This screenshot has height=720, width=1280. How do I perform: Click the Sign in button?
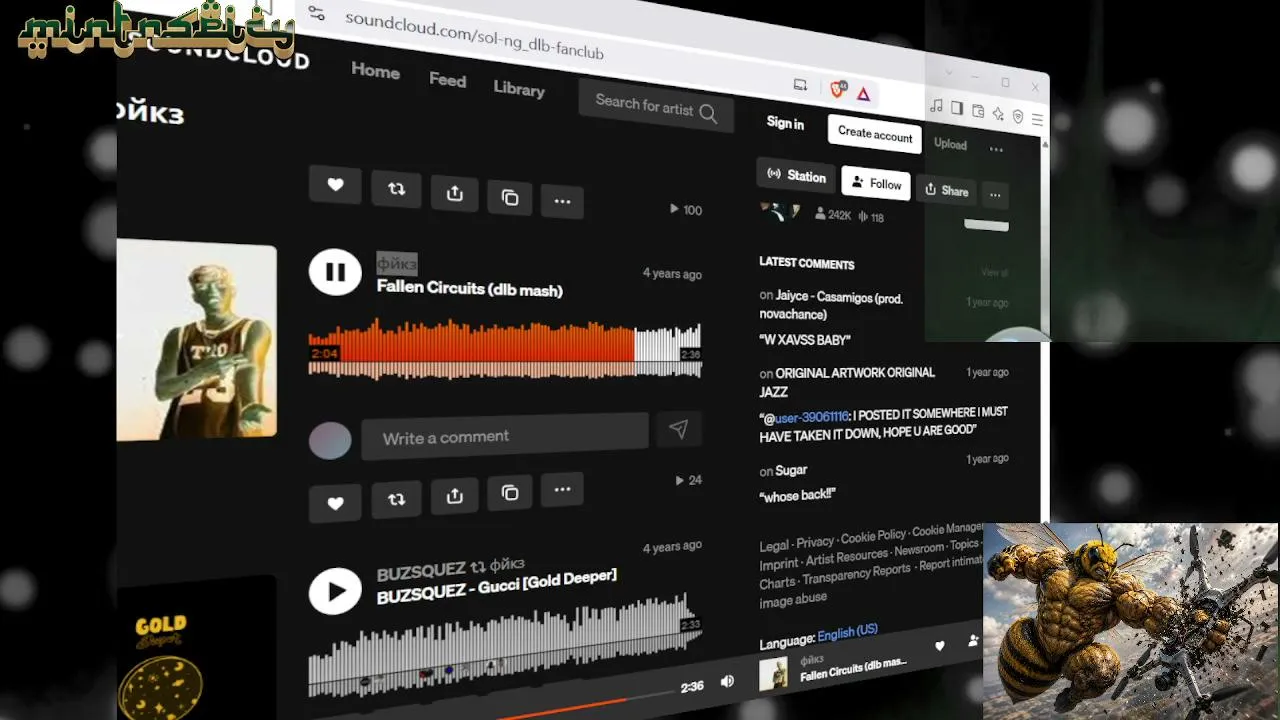tap(785, 123)
